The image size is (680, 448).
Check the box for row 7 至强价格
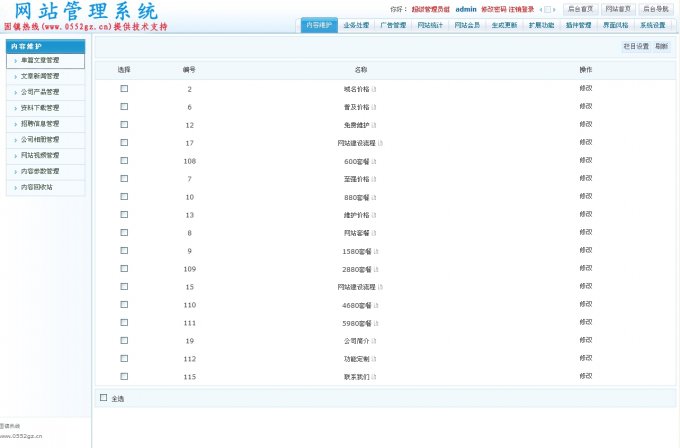click(124, 178)
